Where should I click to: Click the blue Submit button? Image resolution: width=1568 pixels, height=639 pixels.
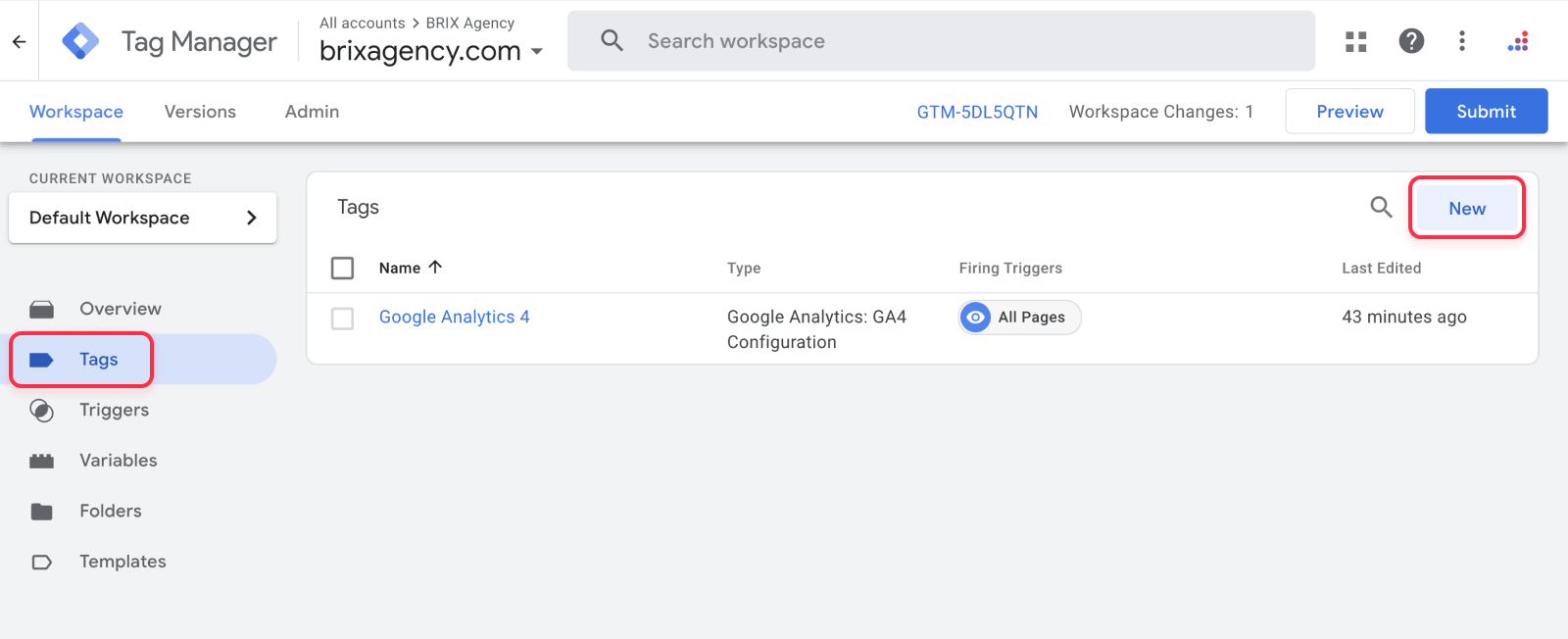[1486, 112]
